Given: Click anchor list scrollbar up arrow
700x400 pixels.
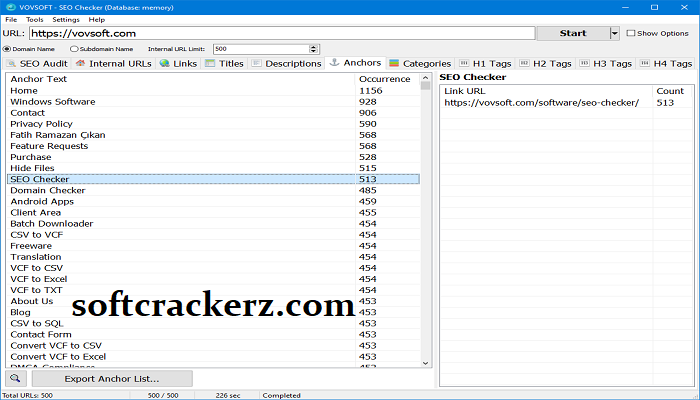Looking at the screenshot, I should (425, 78).
